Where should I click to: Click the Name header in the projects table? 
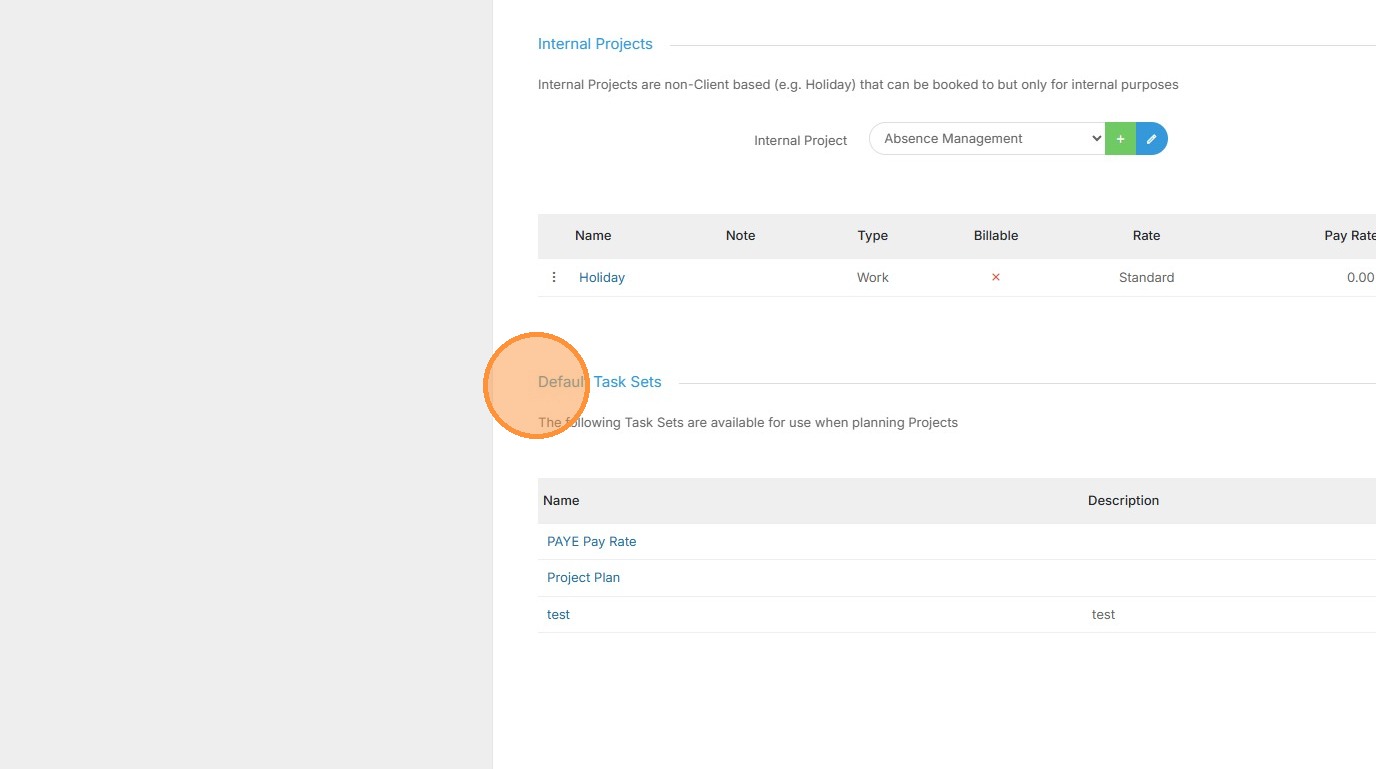pyautogui.click(x=593, y=236)
